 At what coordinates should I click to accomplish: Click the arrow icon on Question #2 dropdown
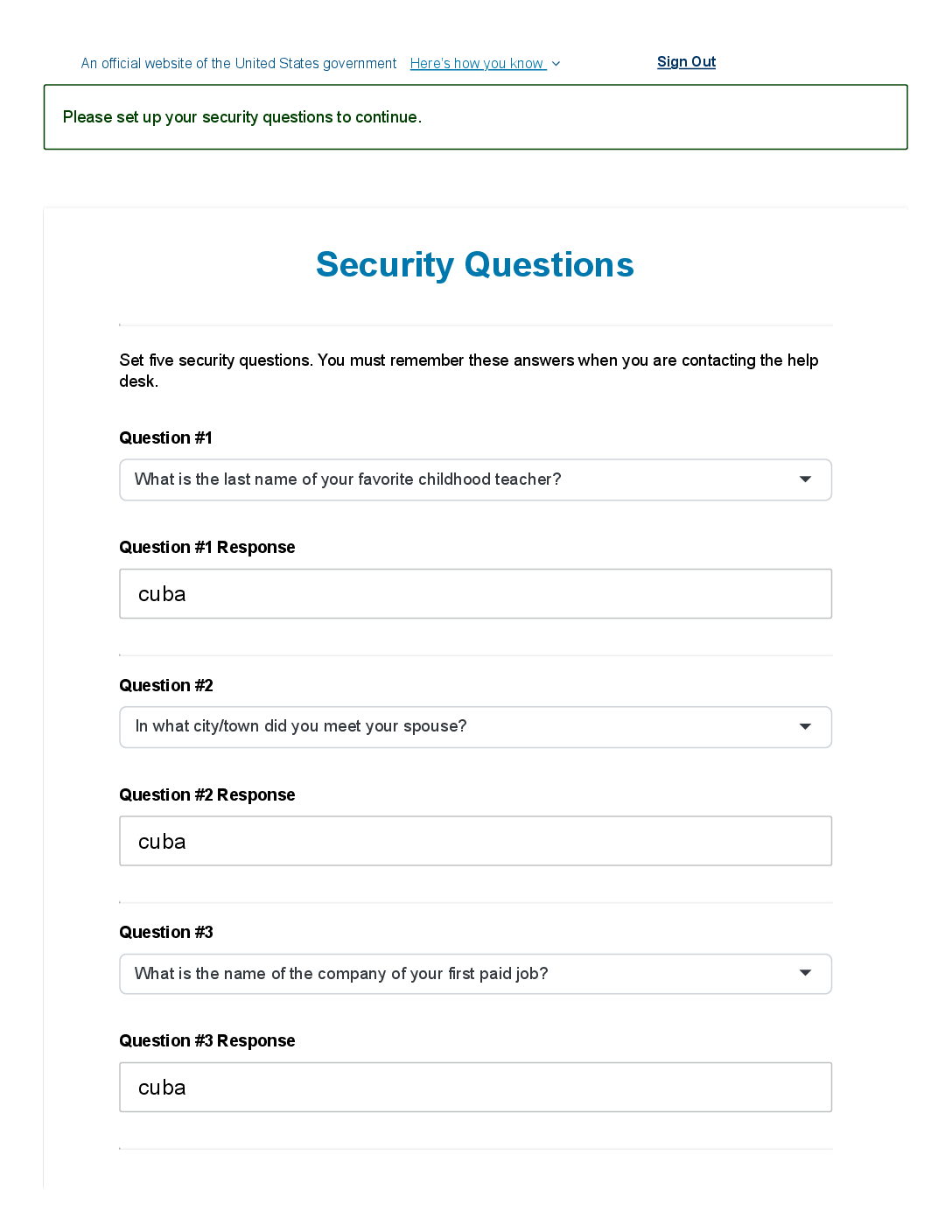[805, 727]
